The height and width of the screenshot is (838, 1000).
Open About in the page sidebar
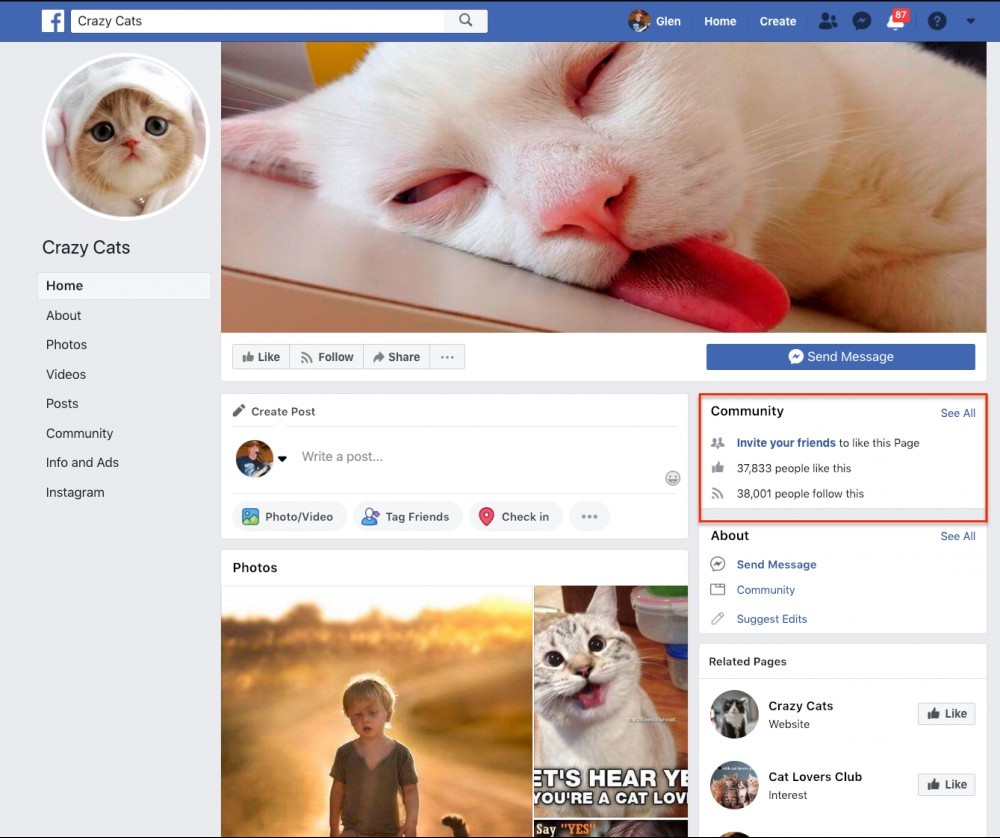(x=63, y=315)
